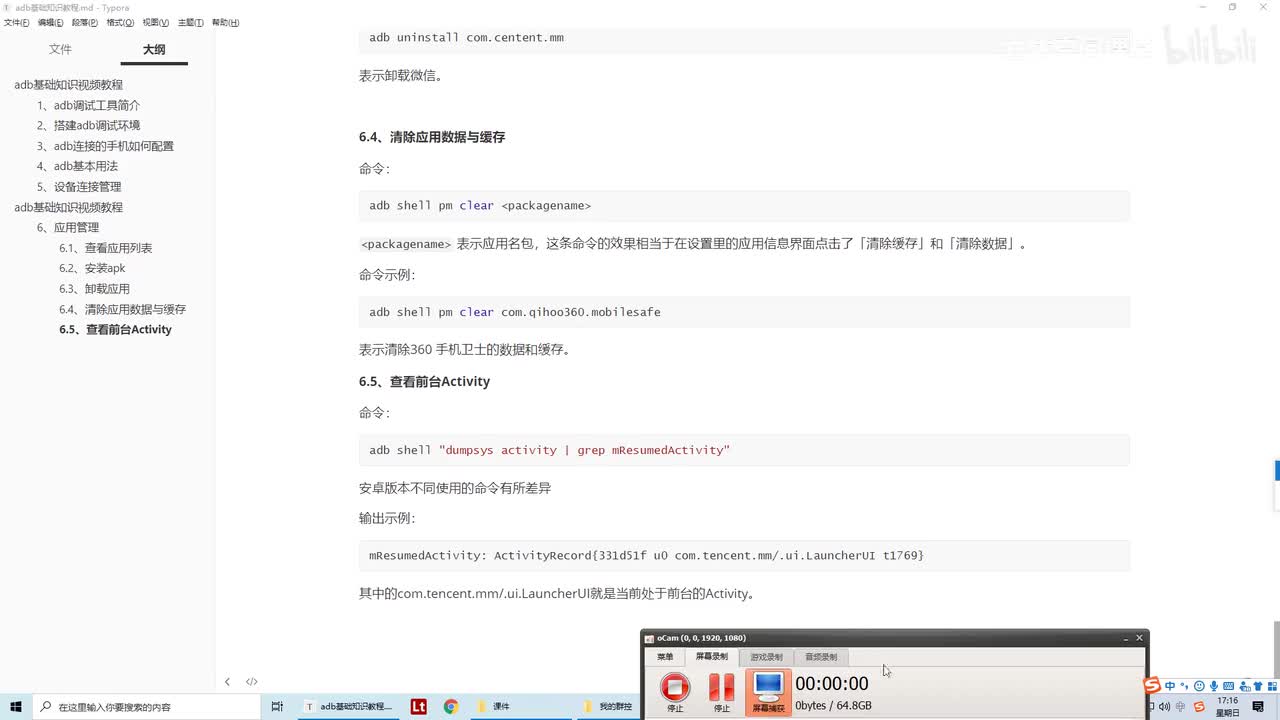This screenshot has width=1280, height=720.
Task: Open the 帮助(H) menu
Action: 225,22
